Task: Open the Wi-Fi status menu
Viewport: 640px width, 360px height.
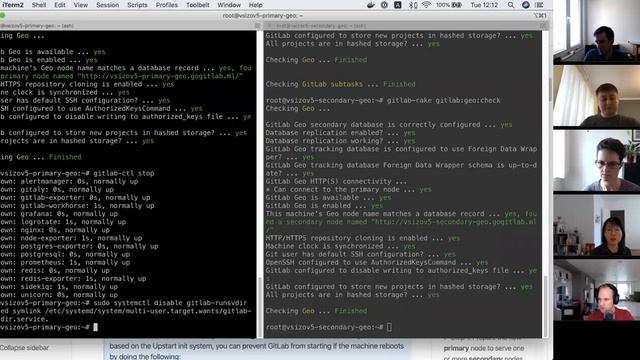Action: pos(426,5)
